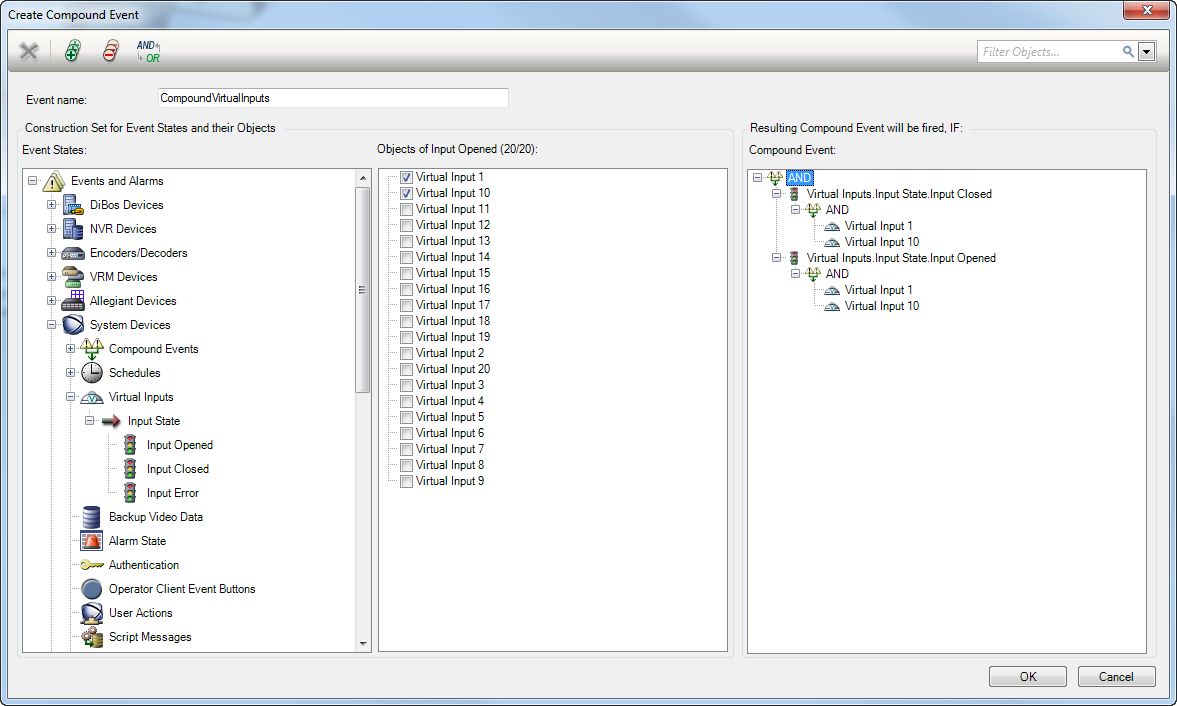1177x706 pixels.
Task: Click the Allegiant Devices icon
Action: point(73,301)
